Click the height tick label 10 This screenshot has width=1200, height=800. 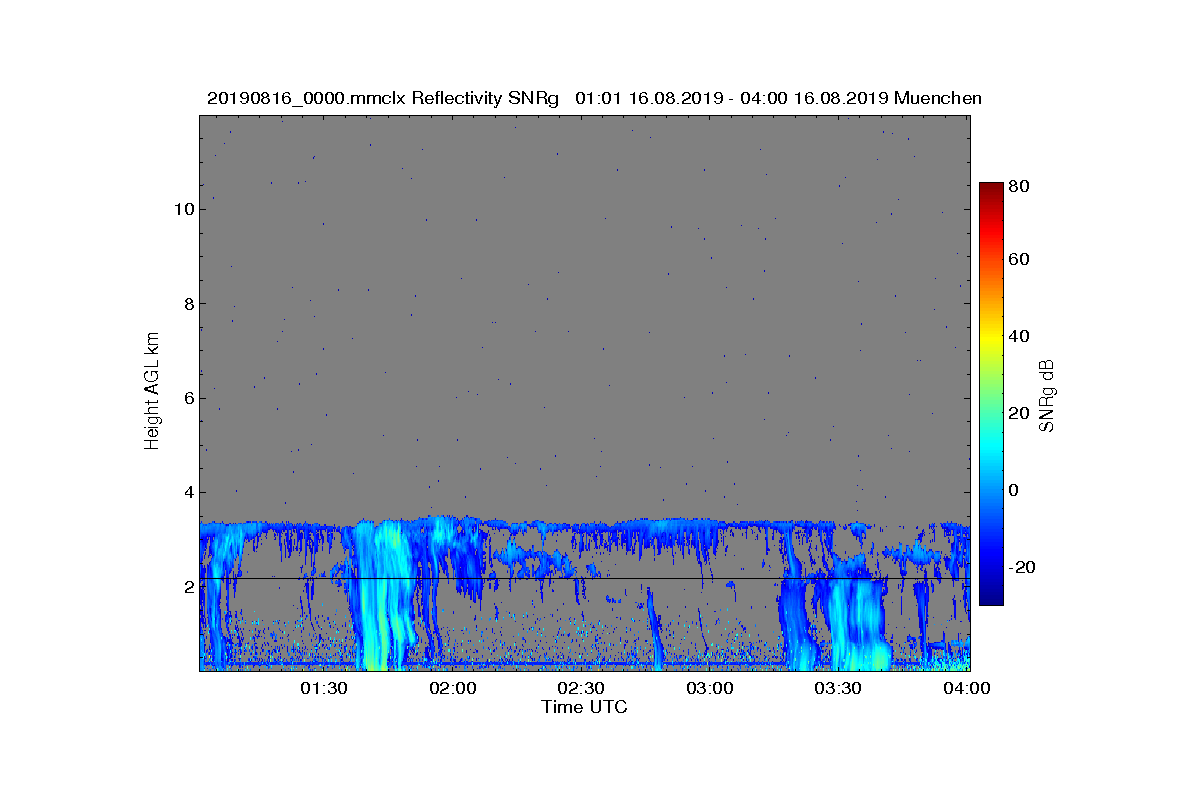pos(183,209)
